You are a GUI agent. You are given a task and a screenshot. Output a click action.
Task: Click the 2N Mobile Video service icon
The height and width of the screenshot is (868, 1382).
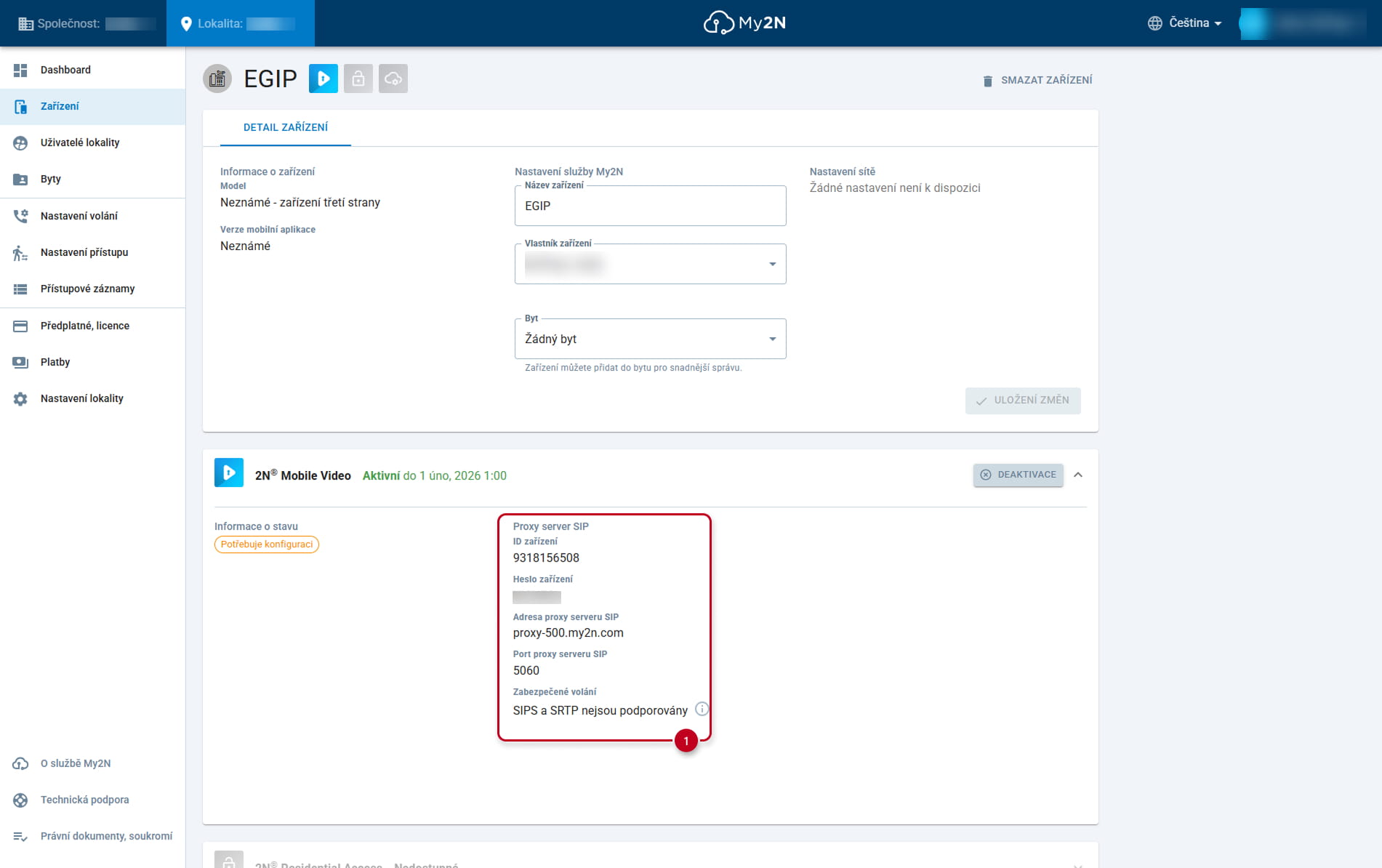pos(229,473)
